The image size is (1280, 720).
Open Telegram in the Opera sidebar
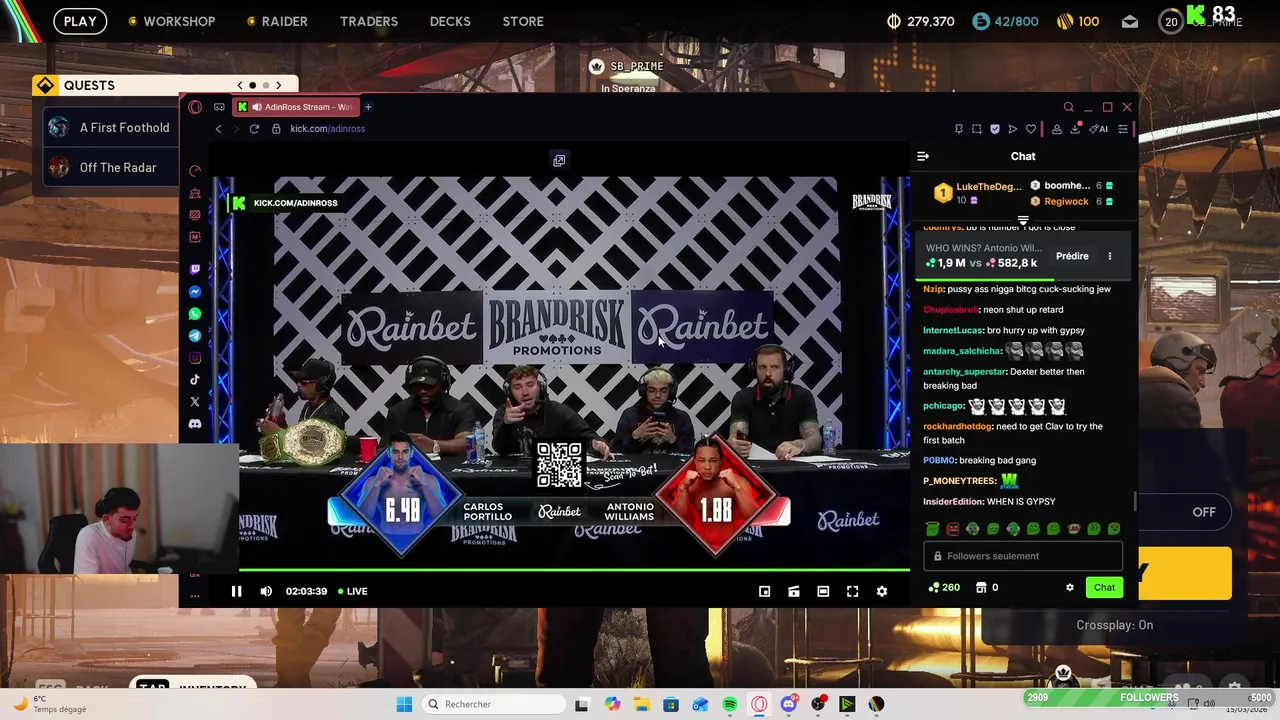point(195,336)
